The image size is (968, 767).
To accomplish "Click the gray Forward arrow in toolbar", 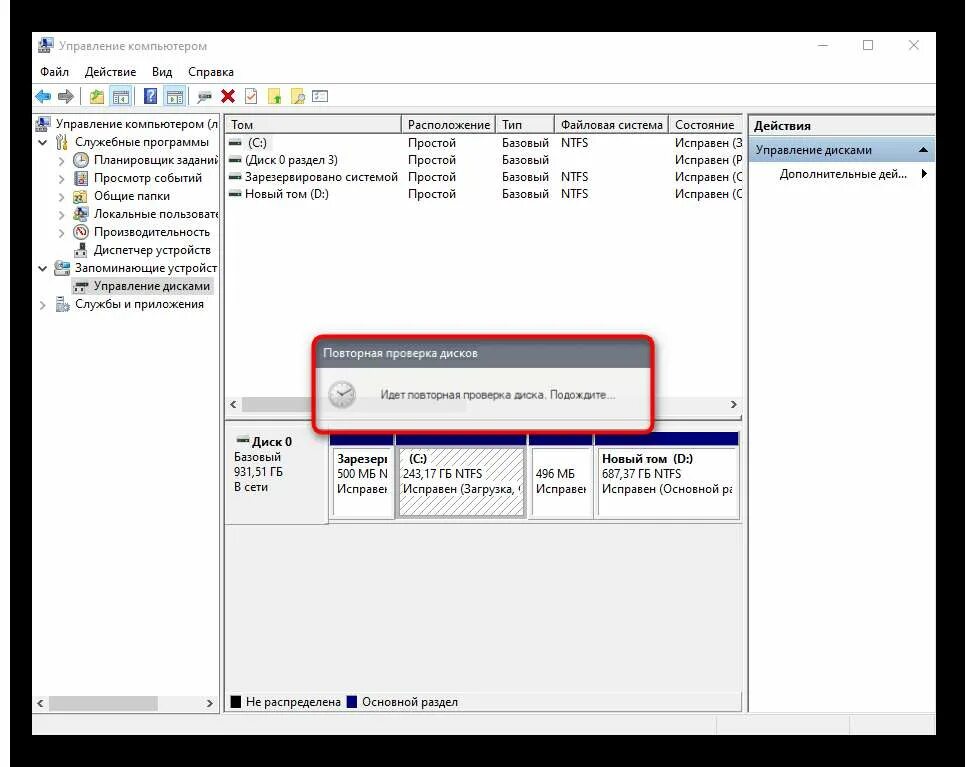I will coord(66,96).
